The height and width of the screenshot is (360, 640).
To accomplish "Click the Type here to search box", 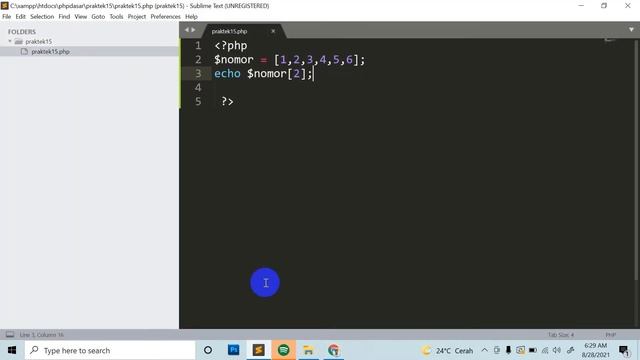I will 110,350.
